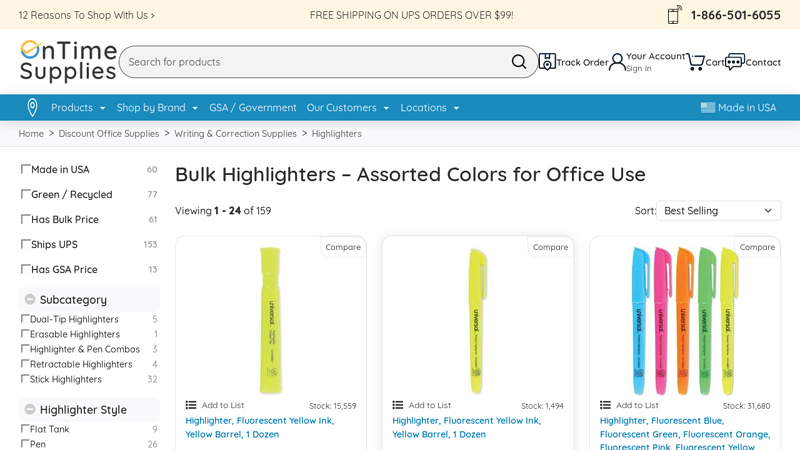Click the Sign In link
Viewport: 800px width, 450px height.
(x=639, y=68)
